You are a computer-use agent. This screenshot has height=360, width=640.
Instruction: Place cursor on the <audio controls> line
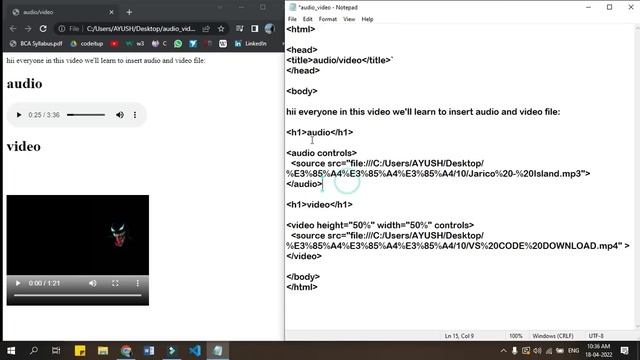pyautogui.click(x=322, y=153)
